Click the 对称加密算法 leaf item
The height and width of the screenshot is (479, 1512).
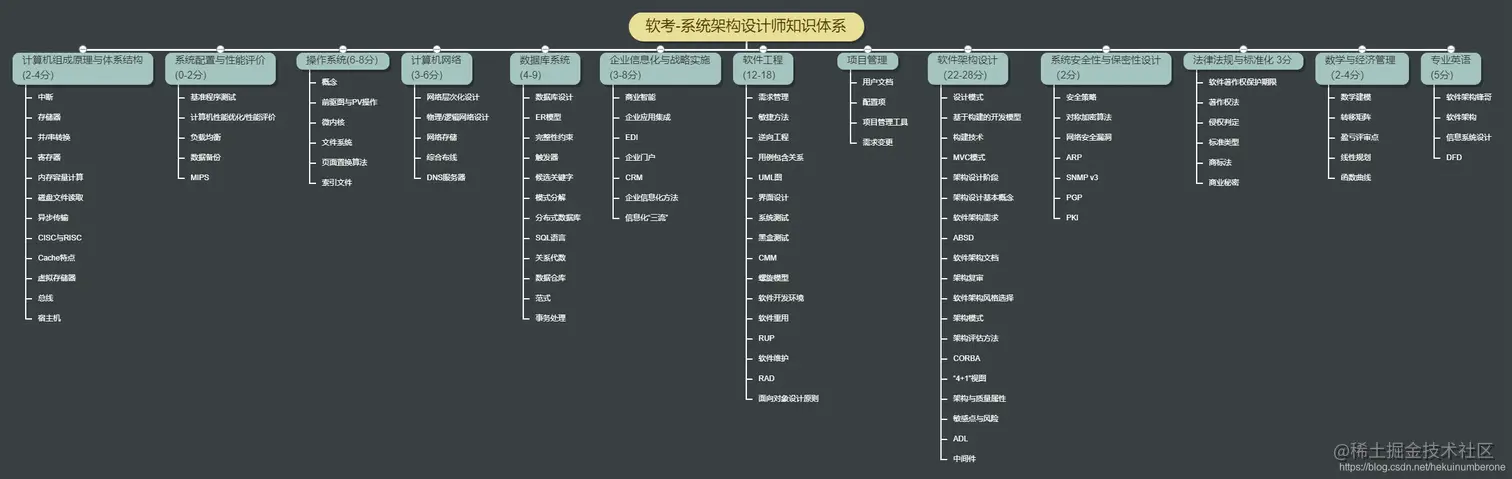click(1088, 117)
